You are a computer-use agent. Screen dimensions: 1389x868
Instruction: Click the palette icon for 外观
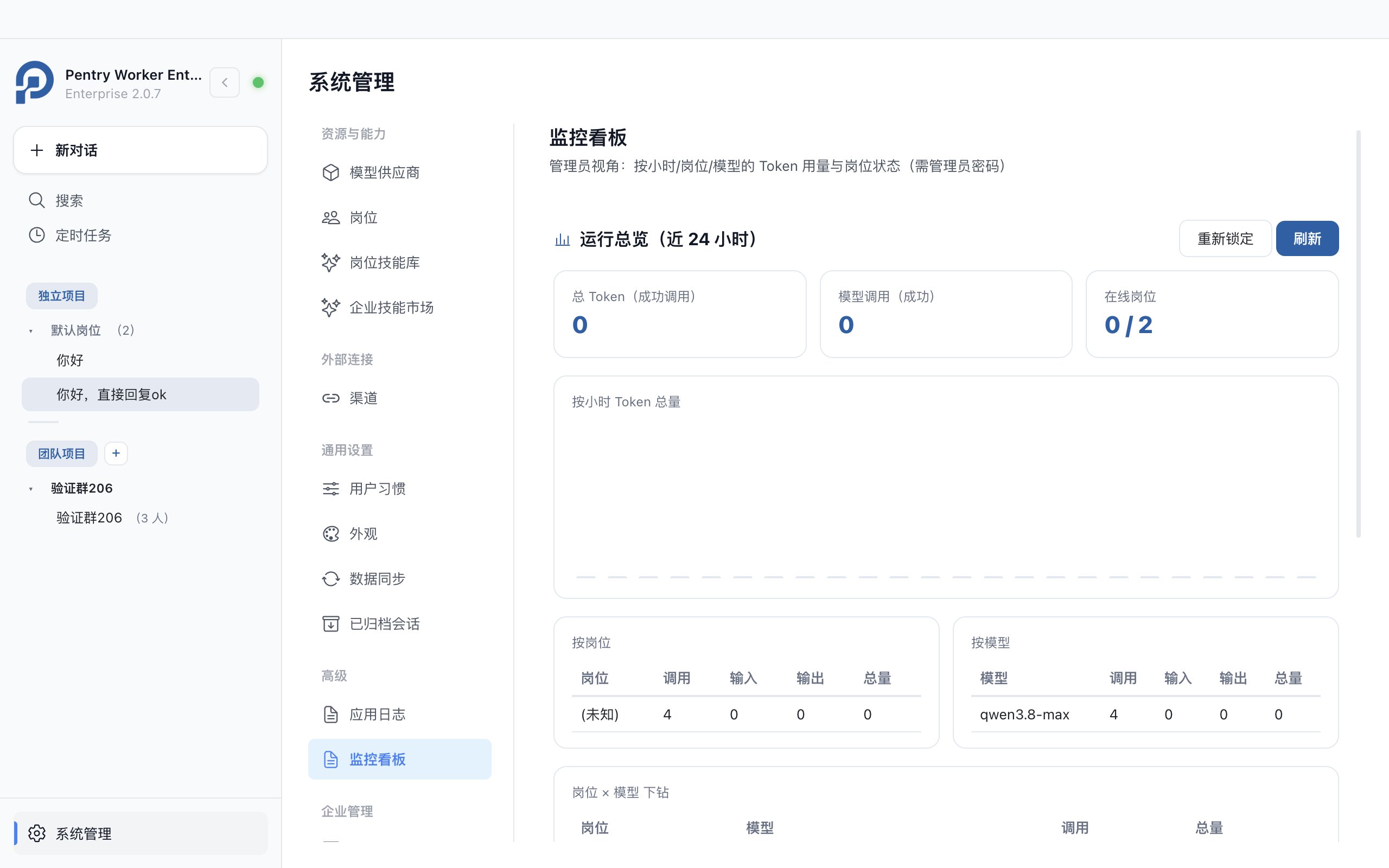click(x=330, y=534)
